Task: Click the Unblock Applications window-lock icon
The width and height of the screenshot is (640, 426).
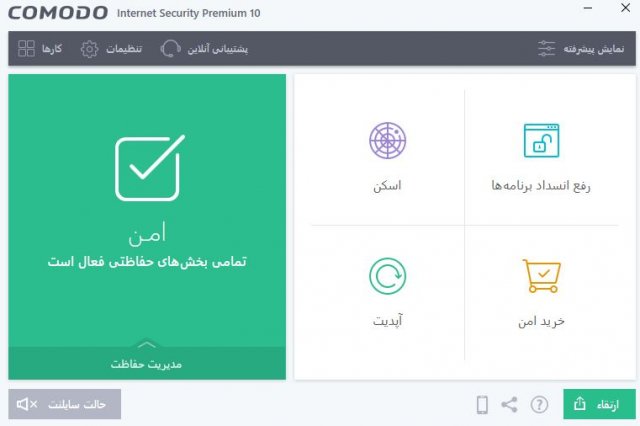Action: tap(541, 140)
